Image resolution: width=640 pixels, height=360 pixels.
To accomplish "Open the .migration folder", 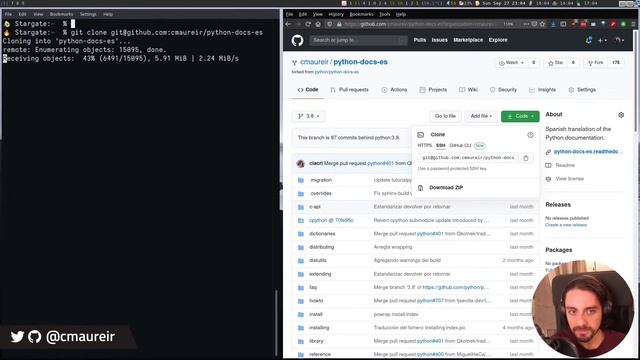I will 320,180.
